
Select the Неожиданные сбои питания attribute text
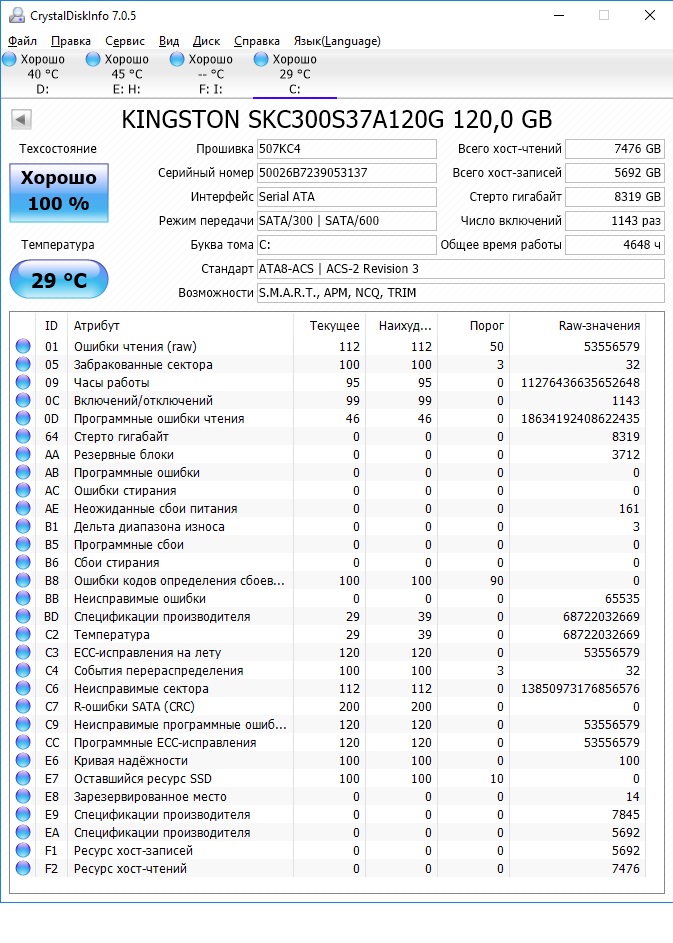click(155, 509)
